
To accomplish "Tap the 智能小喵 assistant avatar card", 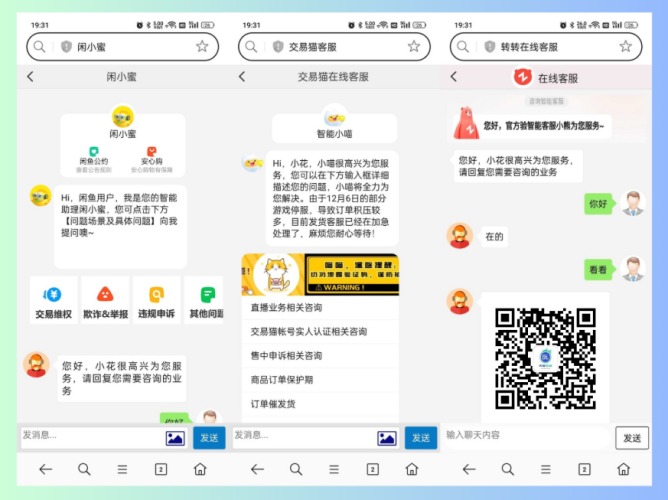I will coord(334,124).
